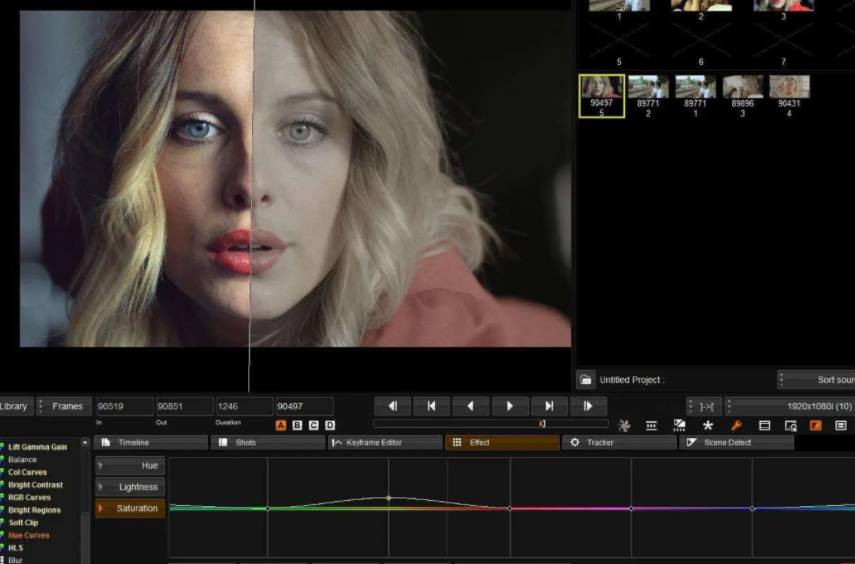Jump to next shot with transport button
This screenshot has width=855, height=564.
549,406
